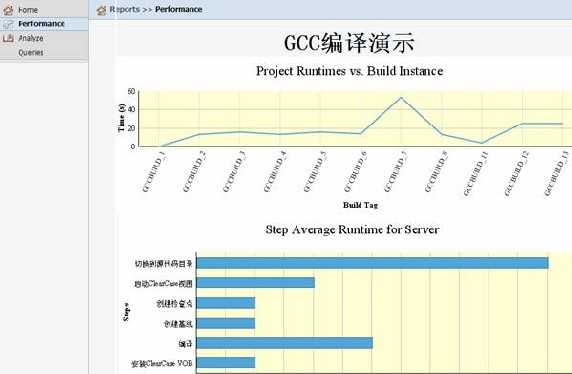Click the 编译 step bar
This screenshot has width=572, height=374.
coord(285,343)
